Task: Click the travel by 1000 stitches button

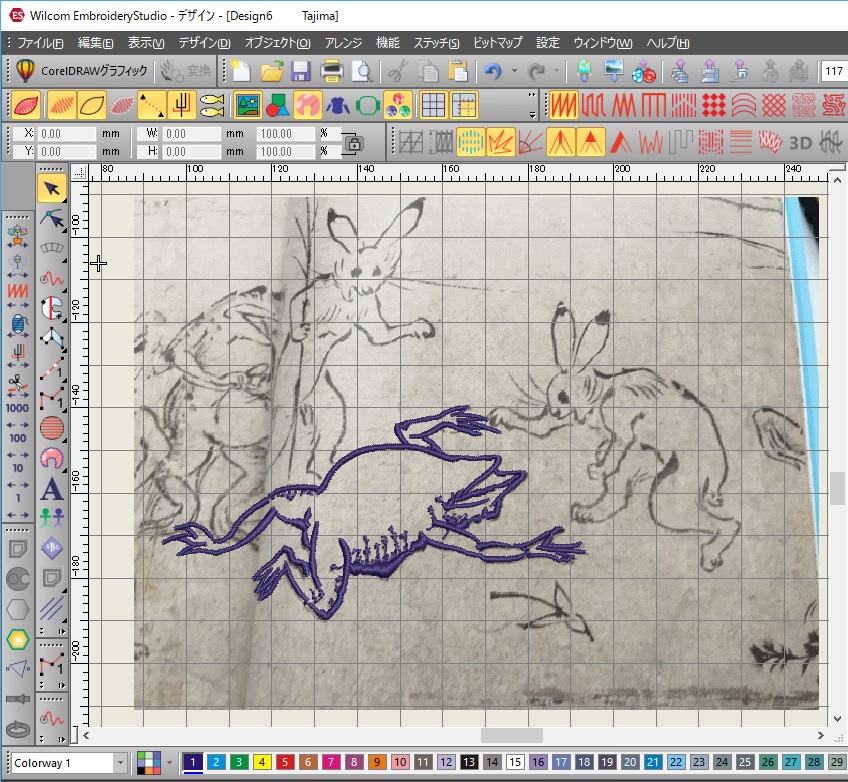Action: [x=17, y=408]
